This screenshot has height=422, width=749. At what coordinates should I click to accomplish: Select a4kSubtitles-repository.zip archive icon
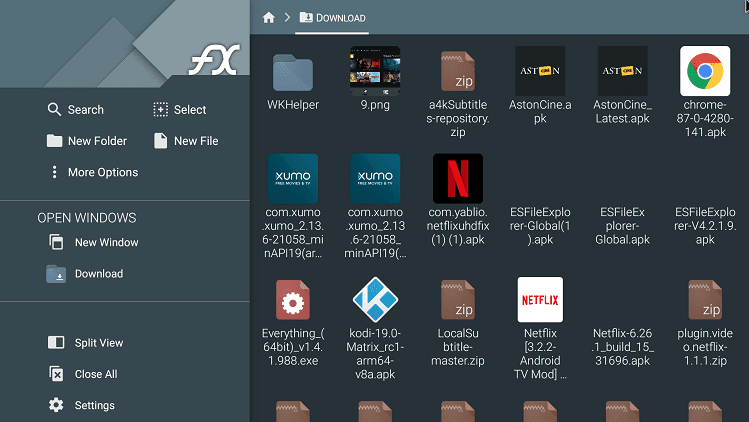tap(458, 71)
